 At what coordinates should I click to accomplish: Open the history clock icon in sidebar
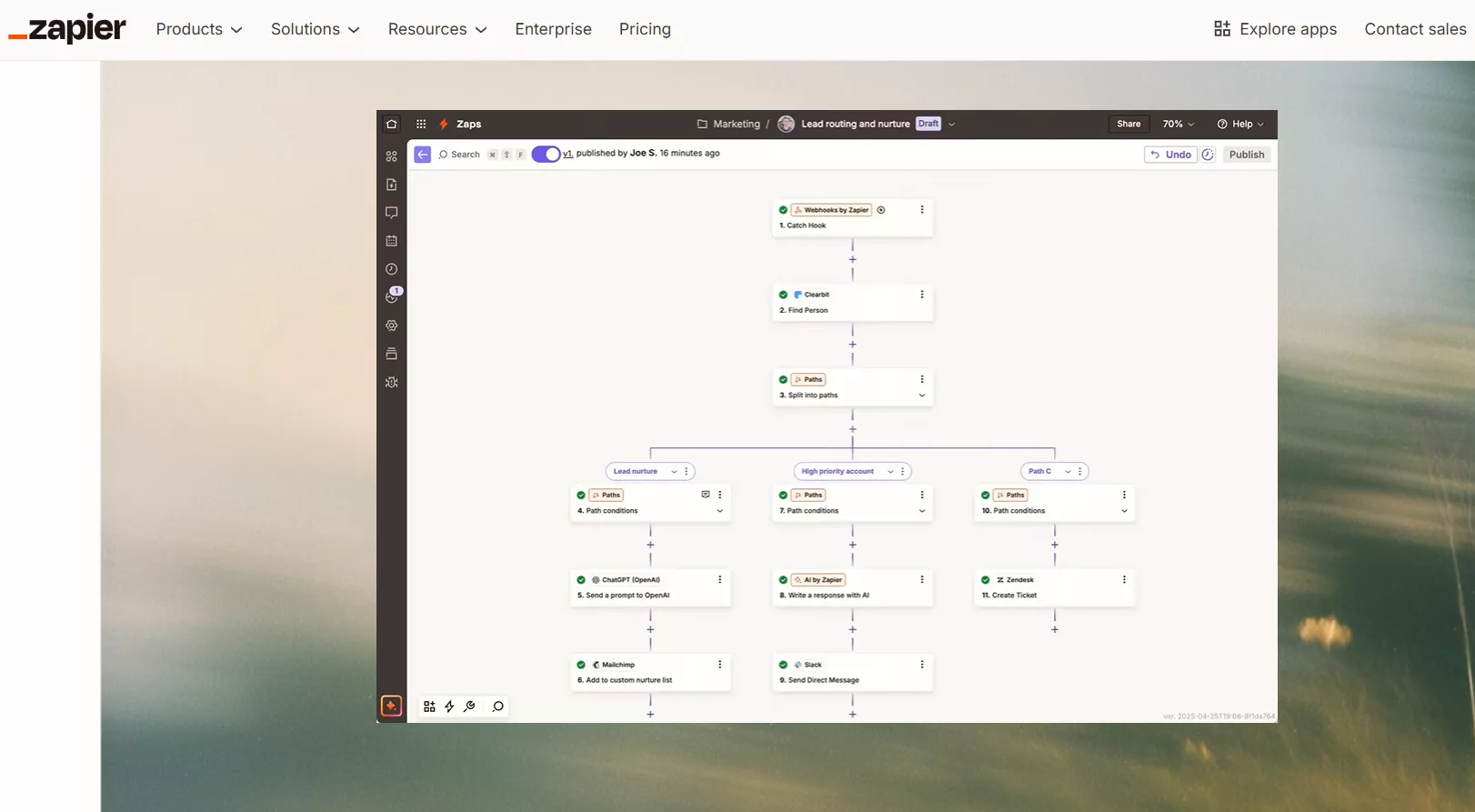click(x=392, y=269)
